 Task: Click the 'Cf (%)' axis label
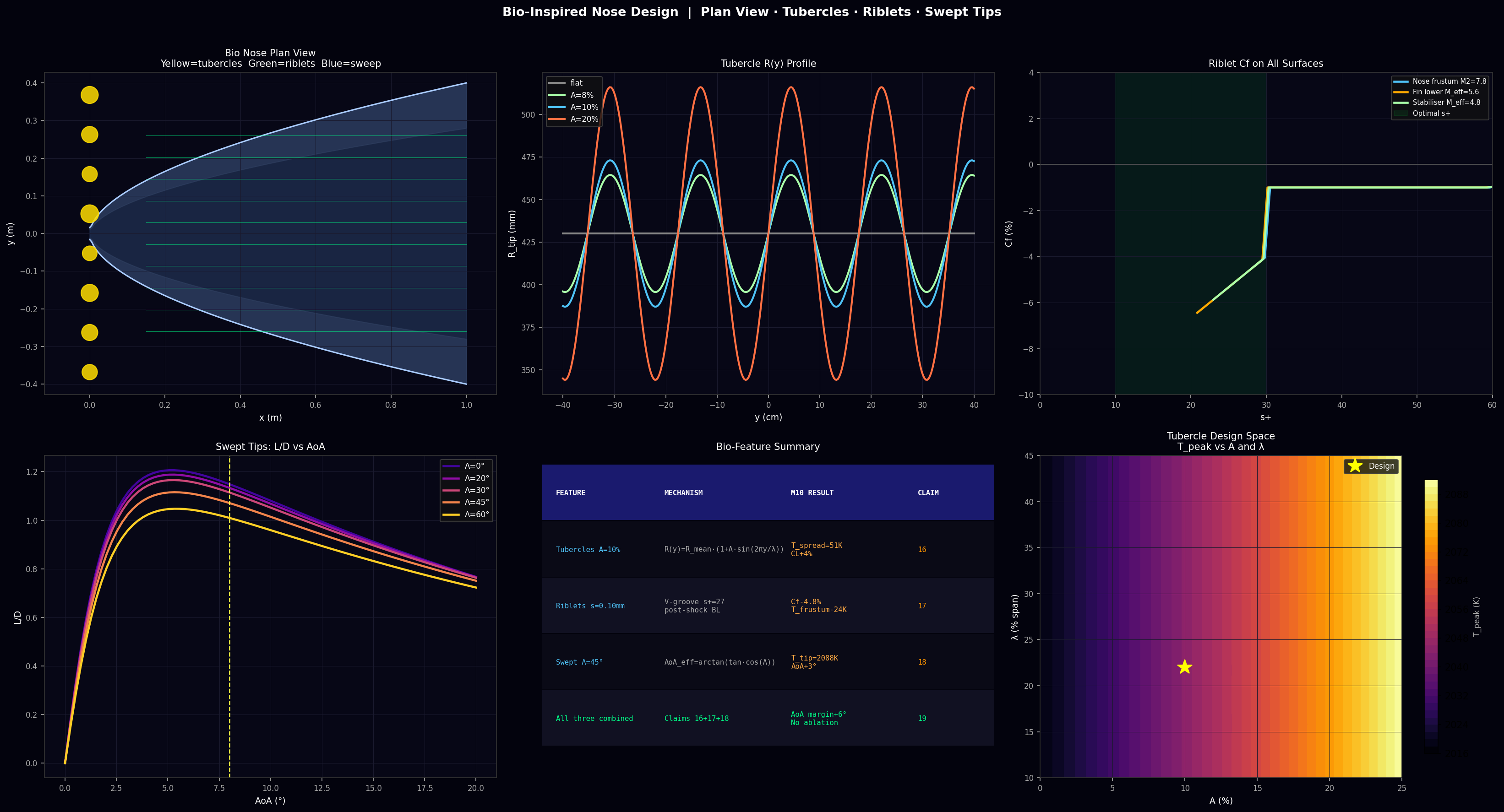click(x=1009, y=233)
